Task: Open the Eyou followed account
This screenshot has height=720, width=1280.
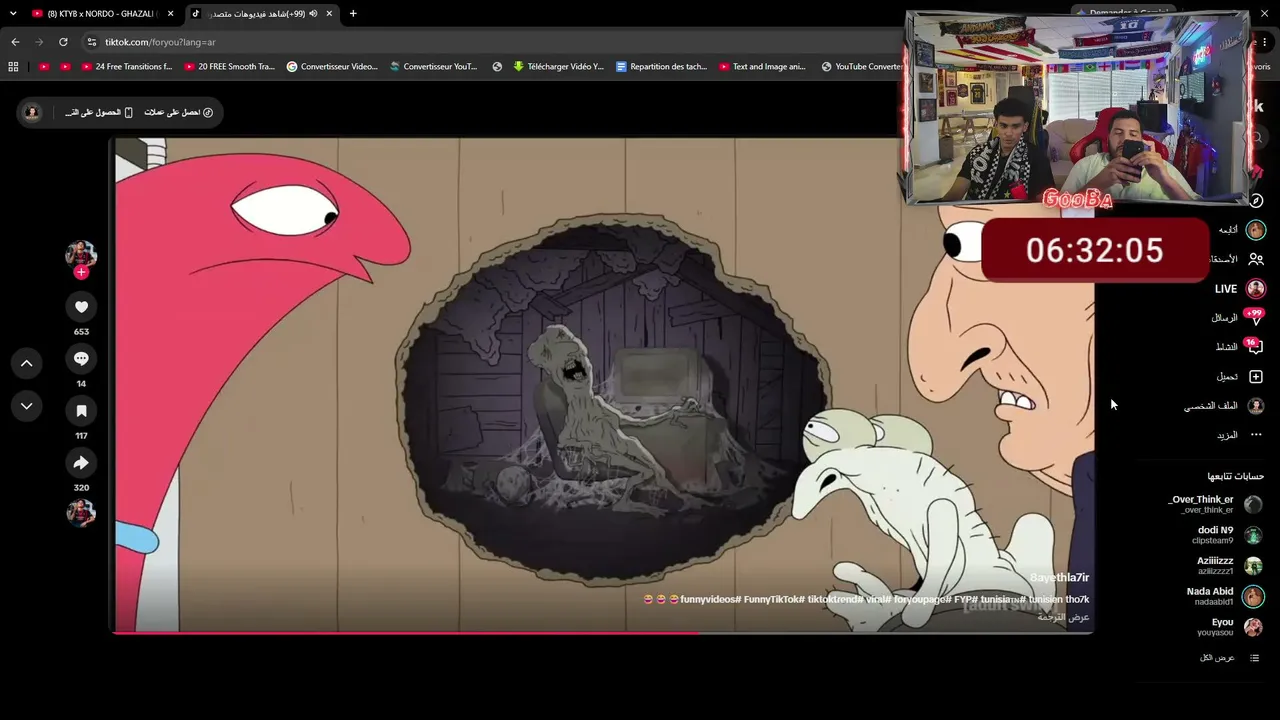Action: [x=1230, y=627]
